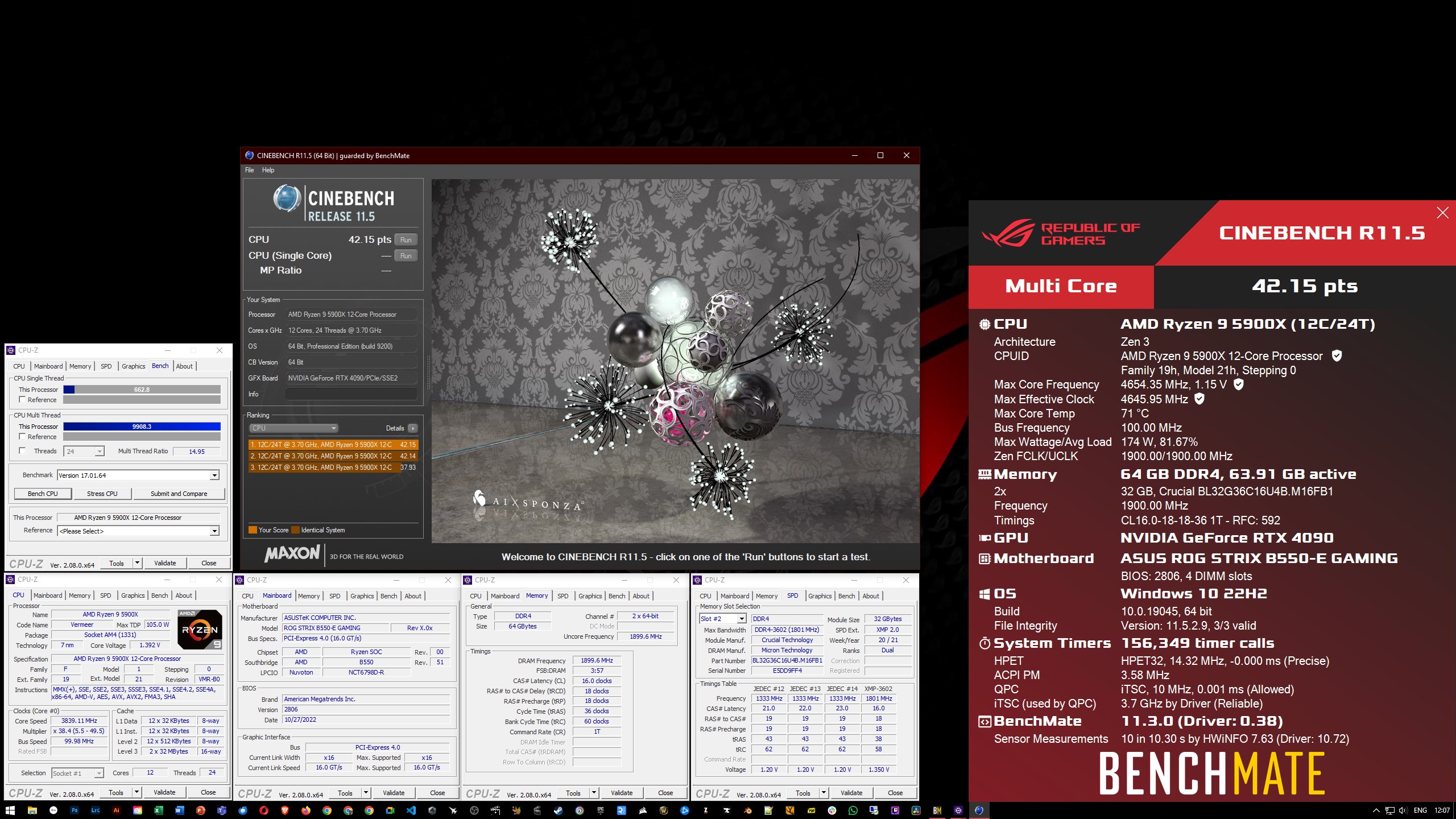The width and height of the screenshot is (1456, 819).
Task: Click the Cinebench title bar app icon
Action: pos(249,155)
